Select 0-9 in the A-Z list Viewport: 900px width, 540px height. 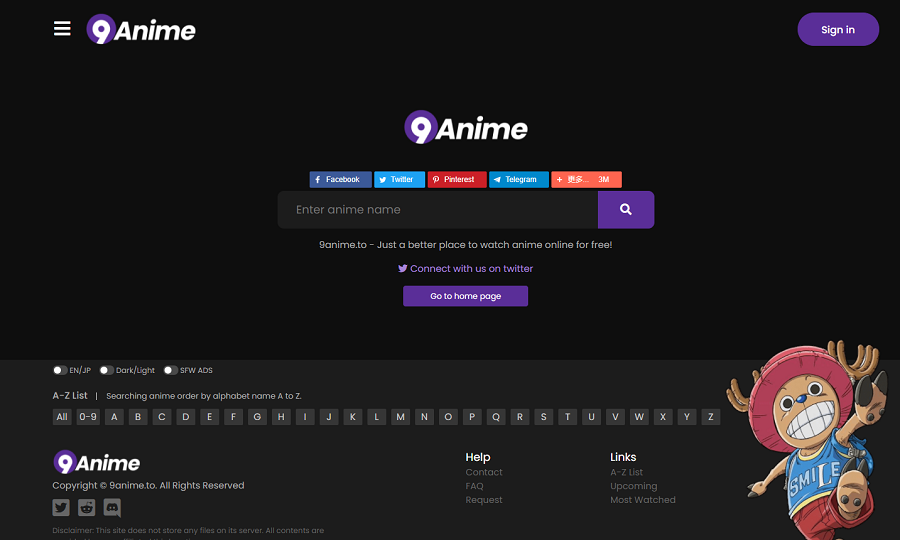point(88,417)
